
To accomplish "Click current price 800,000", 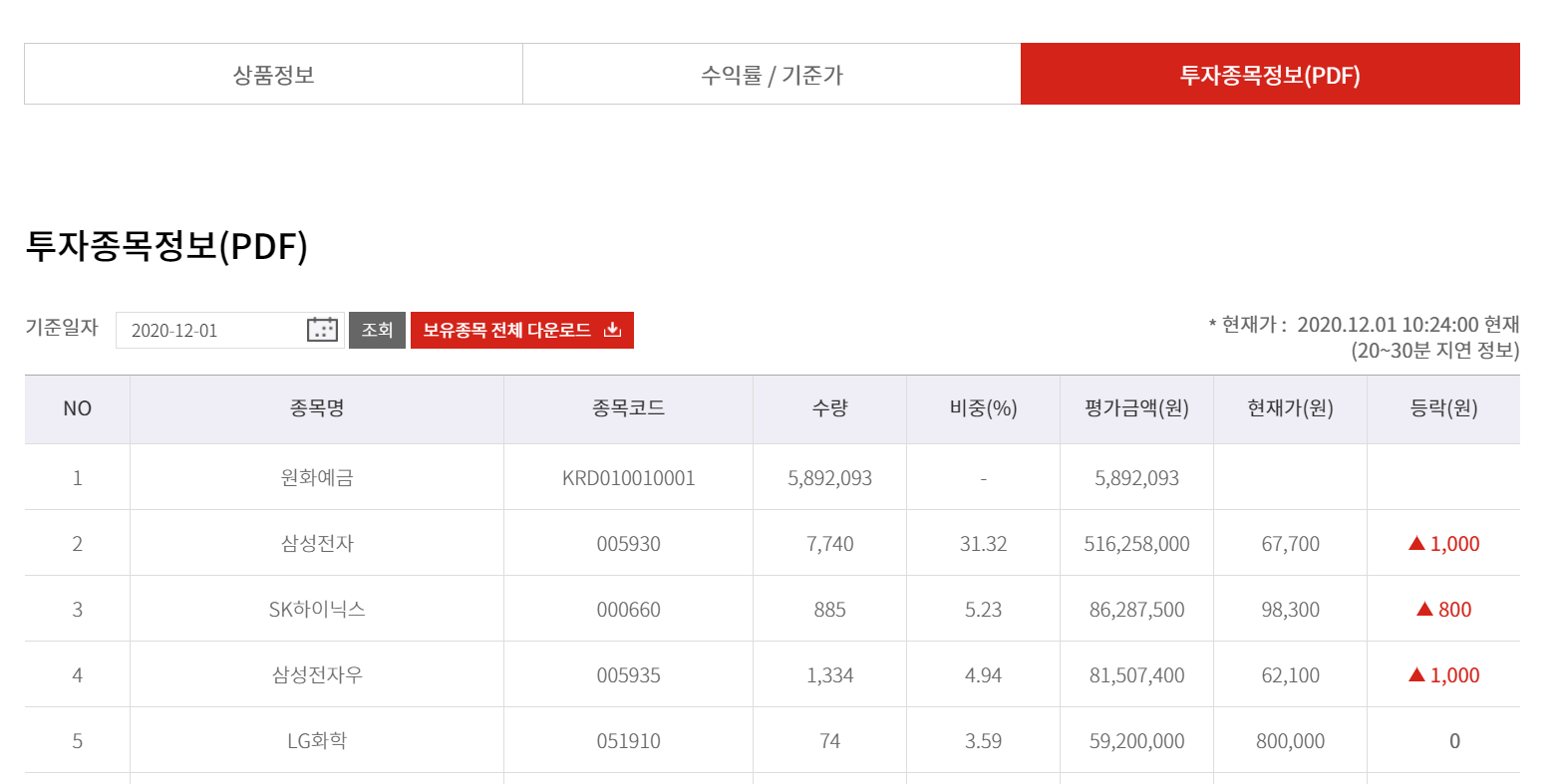I will pos(1290,741).
